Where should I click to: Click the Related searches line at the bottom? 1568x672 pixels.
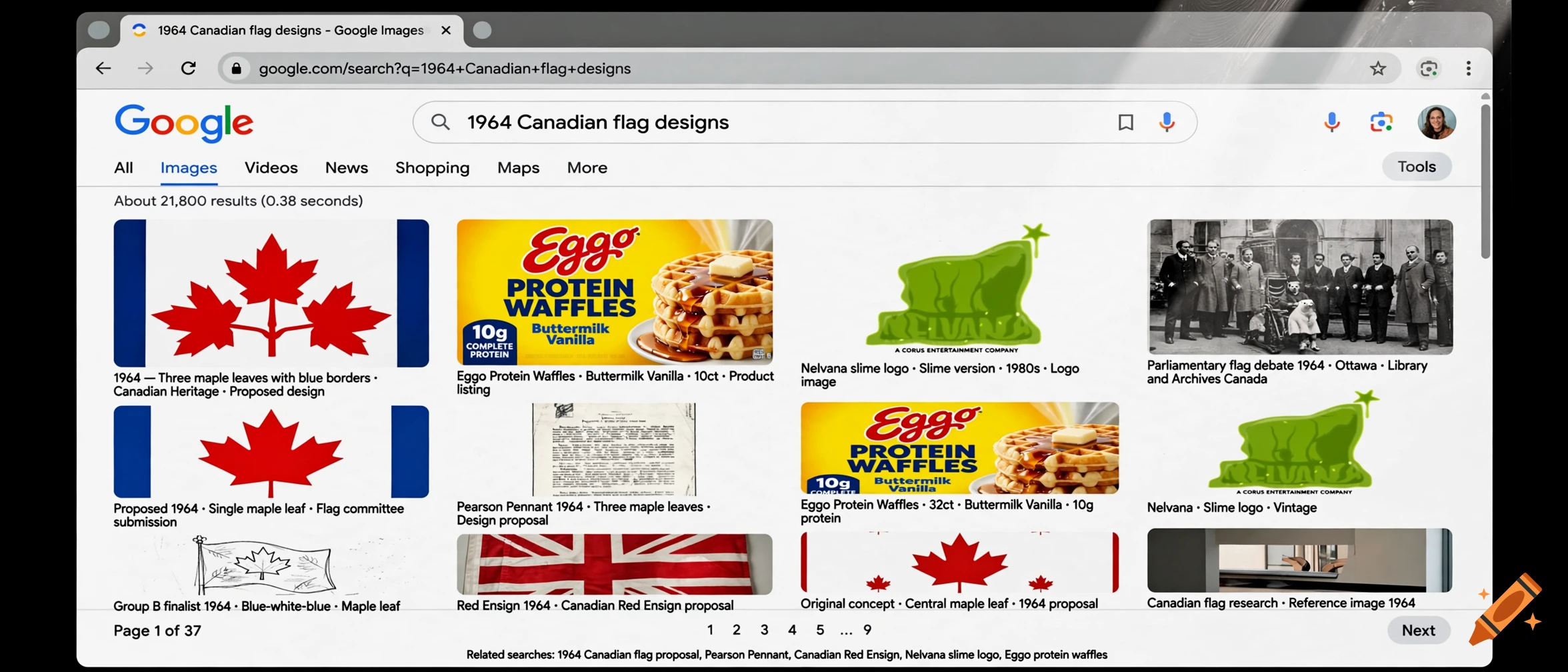point(787,655)
